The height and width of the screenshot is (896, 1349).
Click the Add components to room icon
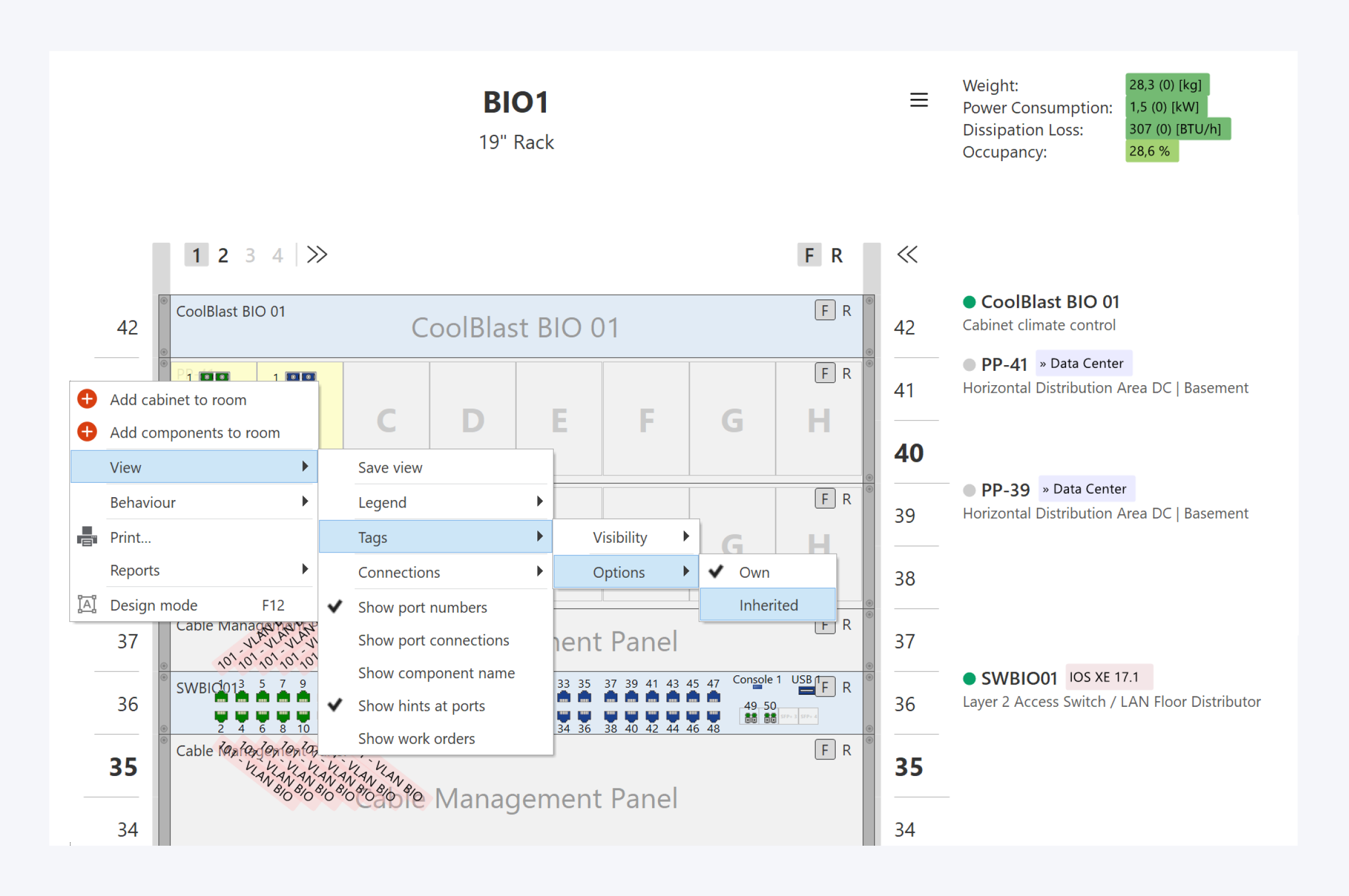[87, 432]
